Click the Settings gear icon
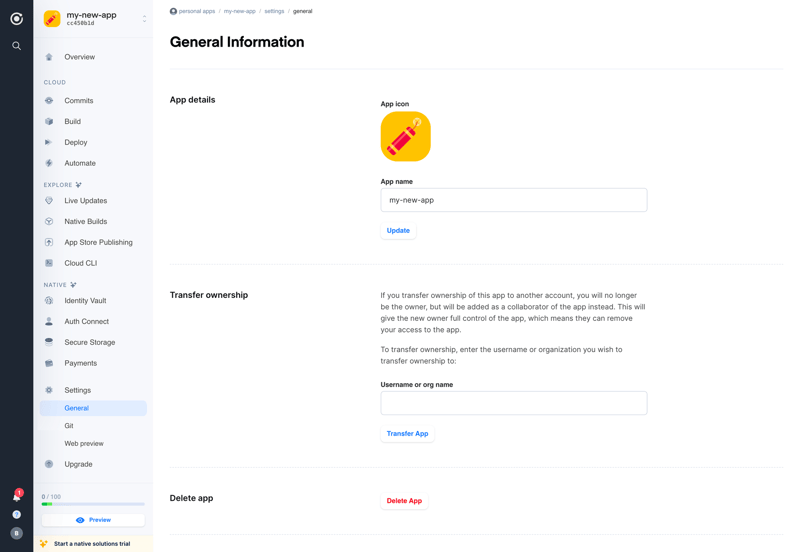 49,390
